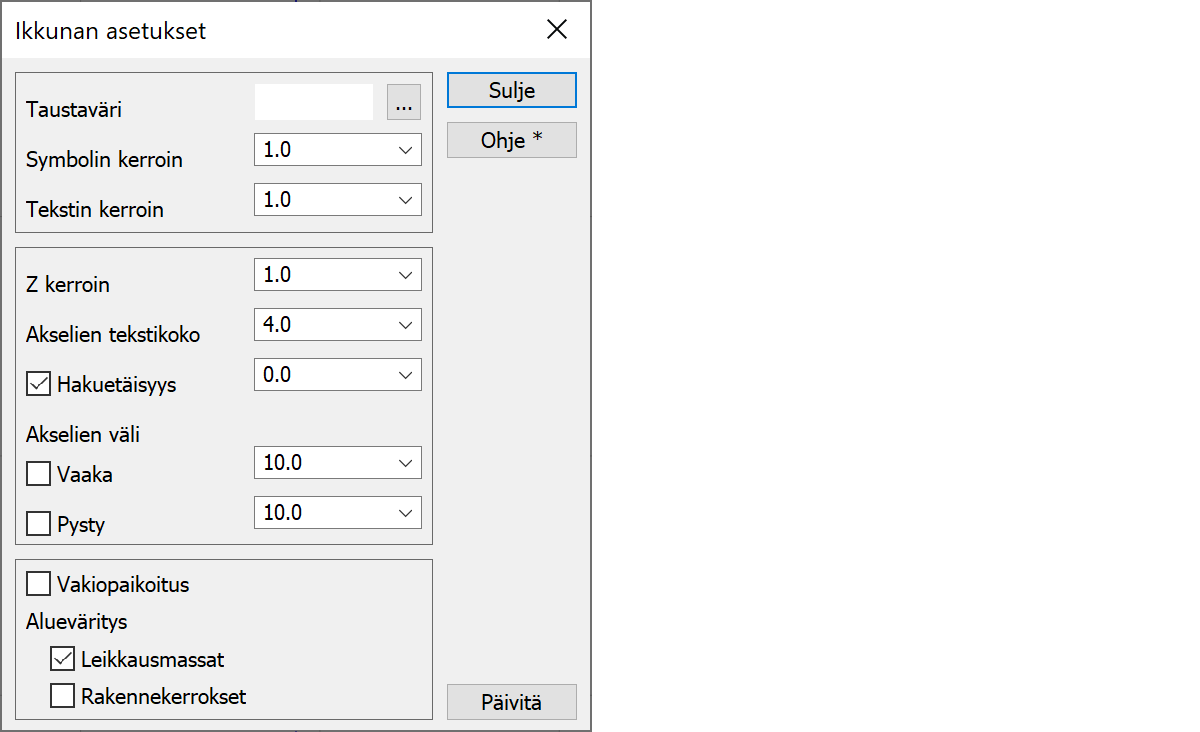
Task: Open Taustaväri color picker ellipsis button
Action: pyautogui.click(x=404, y=102)
